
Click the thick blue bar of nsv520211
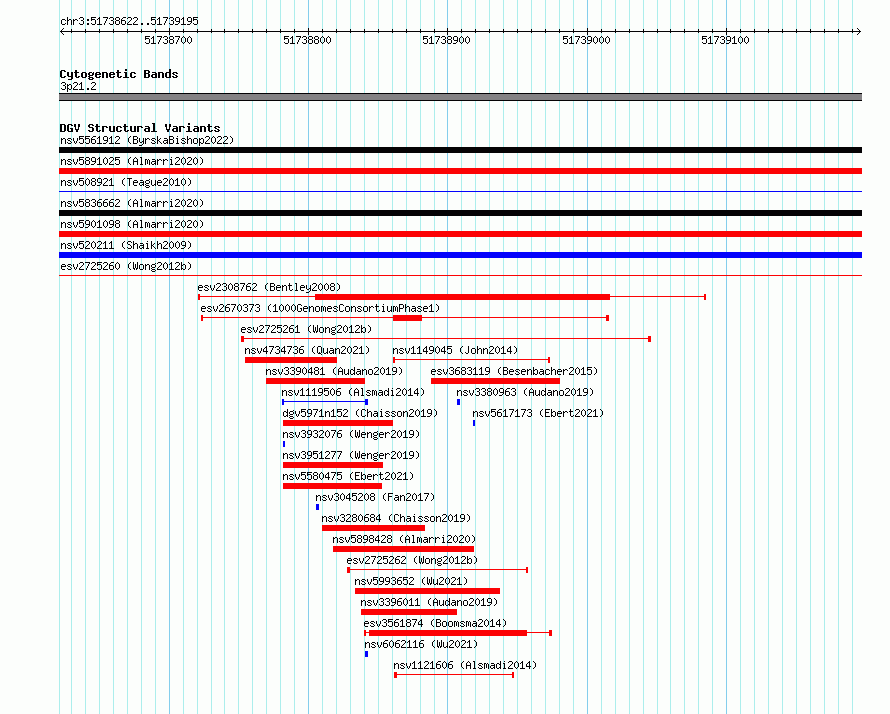(460, 255)
